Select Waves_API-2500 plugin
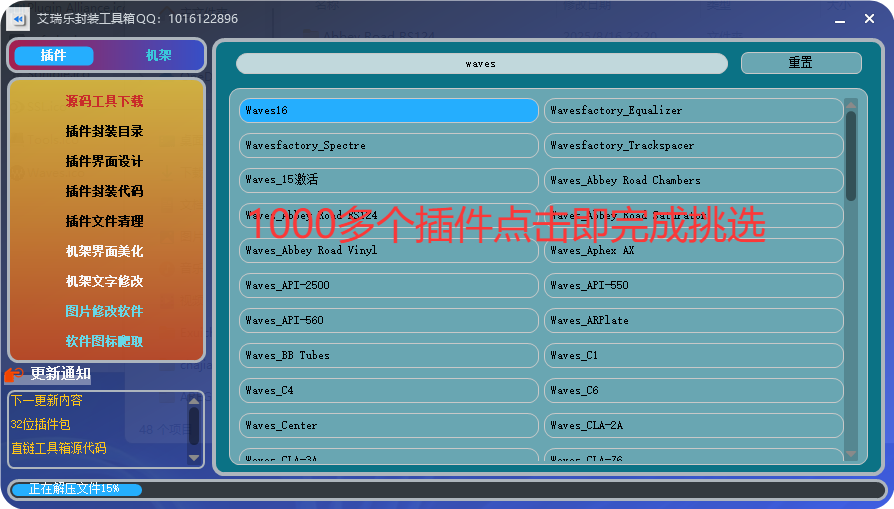 tap(389, 286)
